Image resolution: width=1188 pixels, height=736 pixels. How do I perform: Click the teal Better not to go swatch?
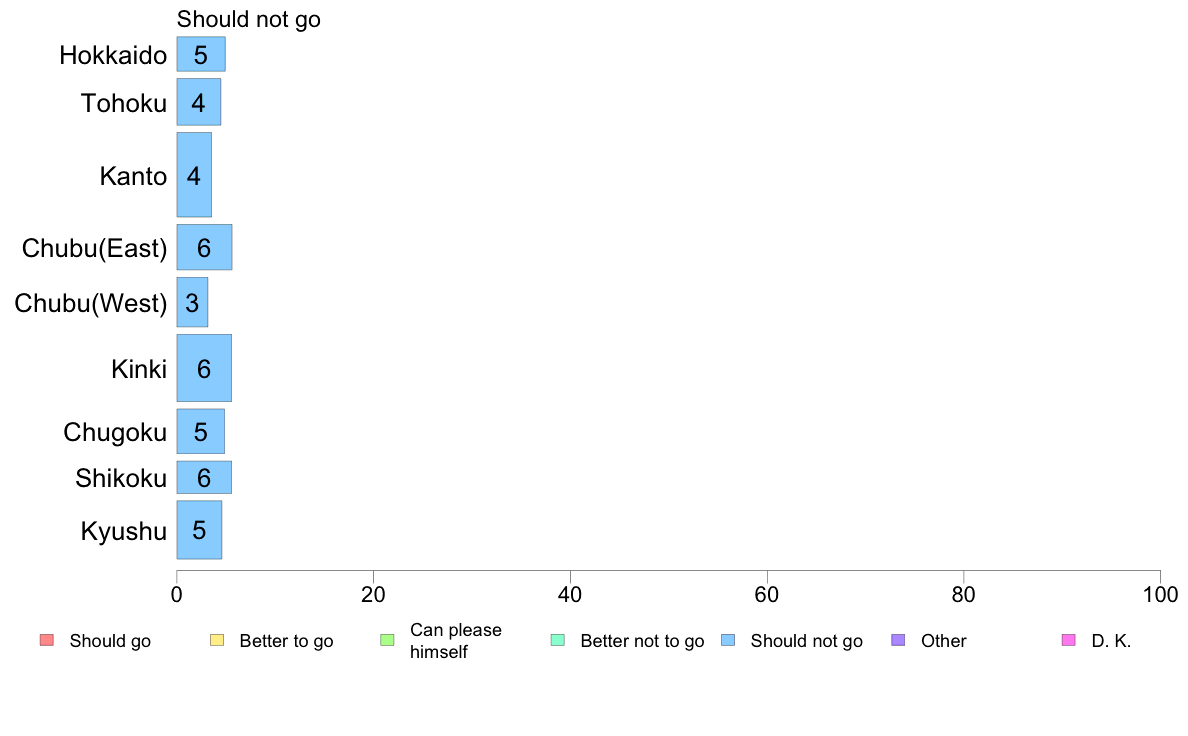(x=558, y=640)
